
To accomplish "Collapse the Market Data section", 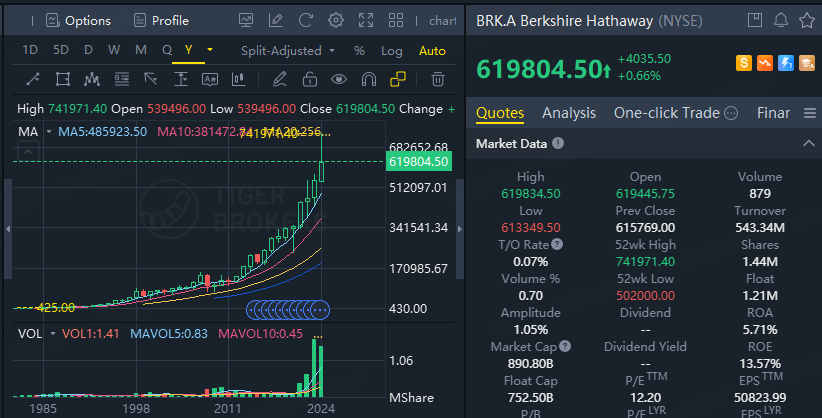I will [808, 144].
